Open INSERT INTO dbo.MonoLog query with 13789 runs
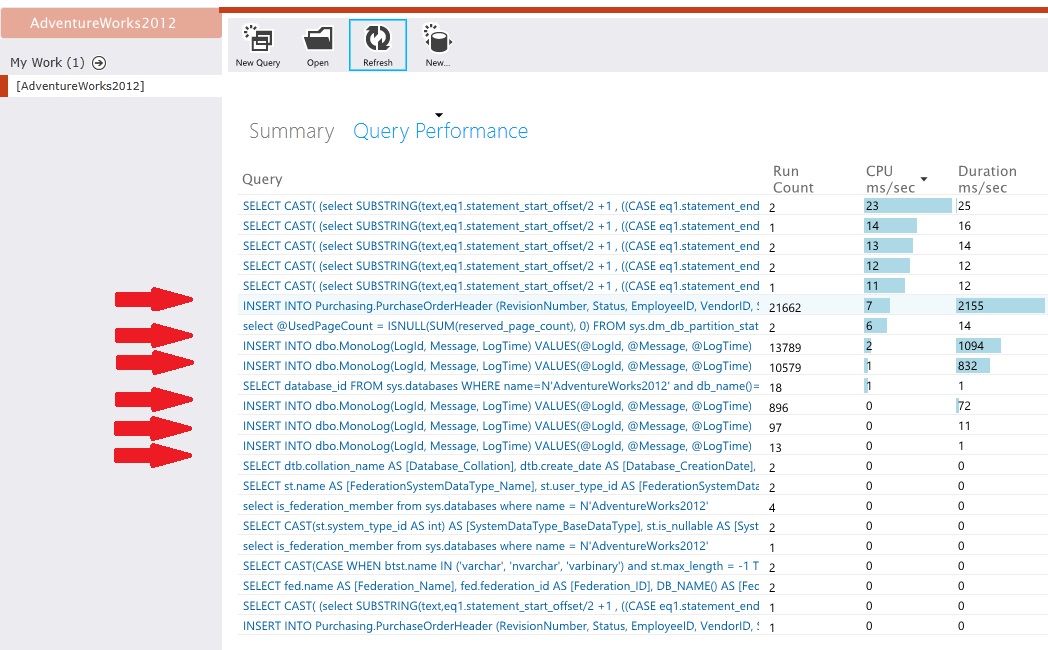Screen dimensions: 1048x650 pyautogui.click(x=497, y=346)
